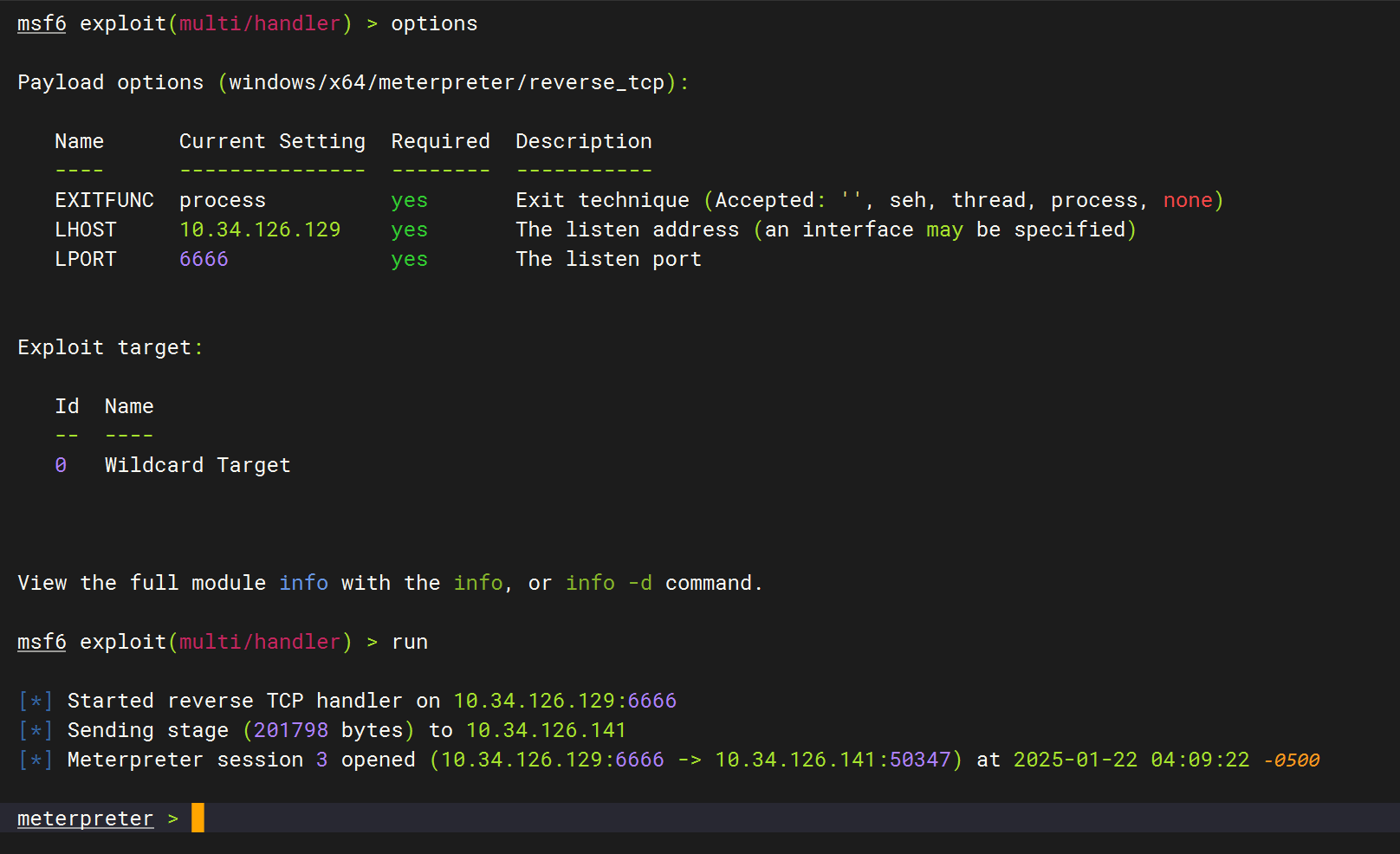Screen dimensions: 1400x854
Task: Click the 'Description' column header
Action: (584, 141)
